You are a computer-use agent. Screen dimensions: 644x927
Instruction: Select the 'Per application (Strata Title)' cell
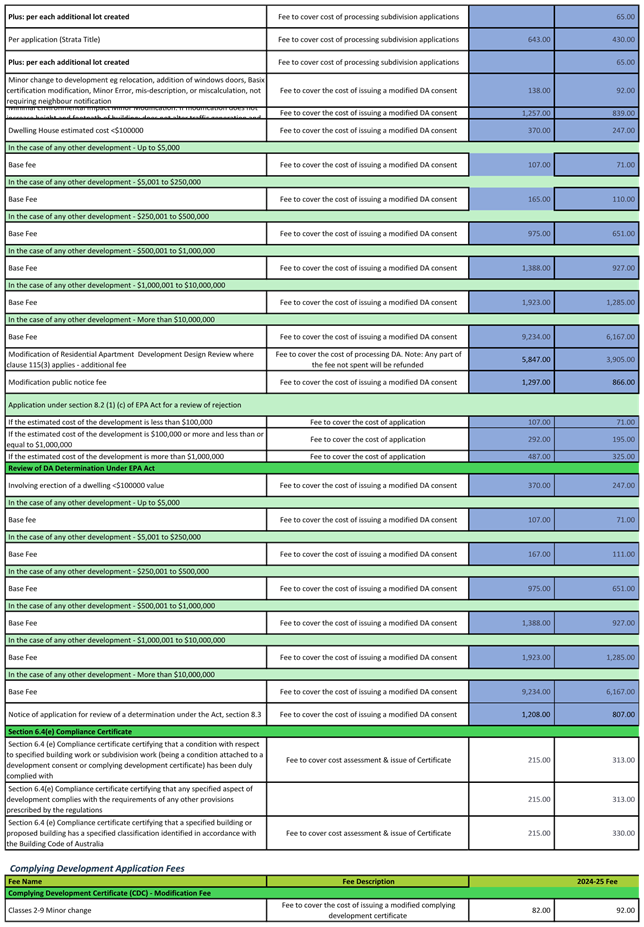click(136, 40)
